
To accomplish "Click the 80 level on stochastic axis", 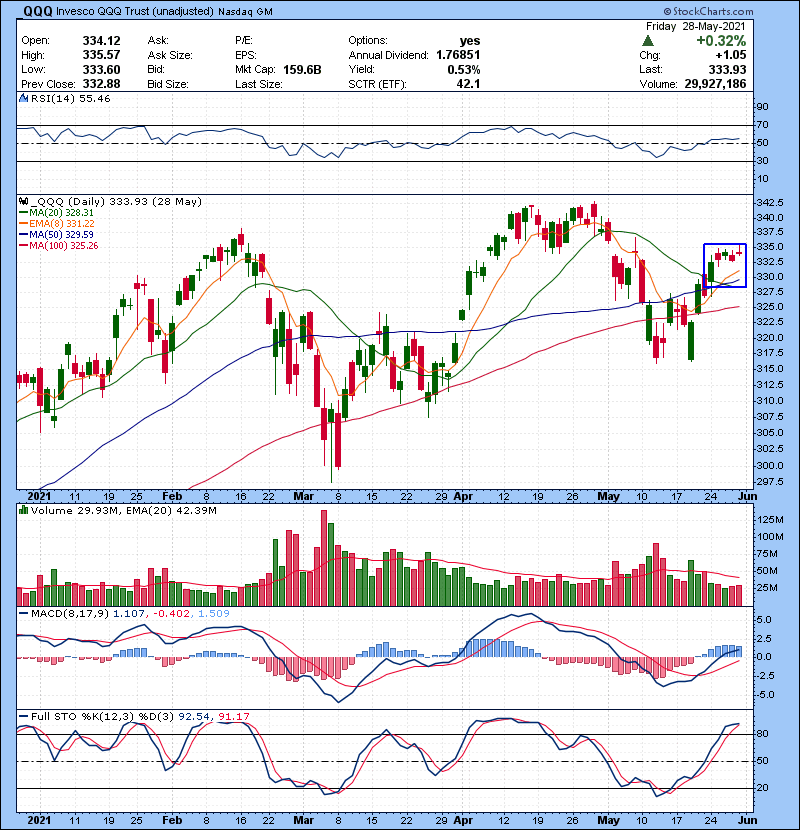I will pos(763,734).
